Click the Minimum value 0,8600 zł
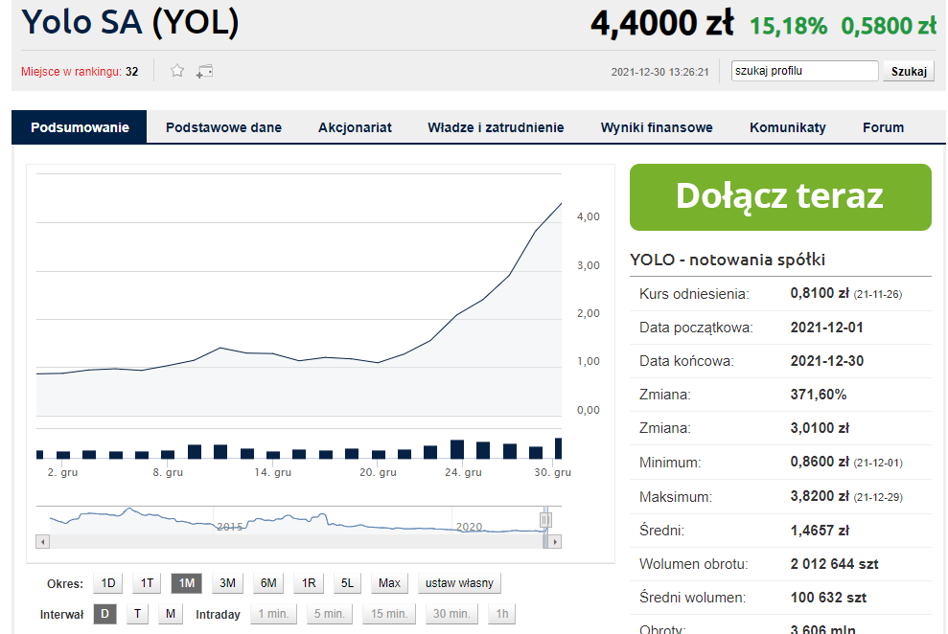Image resolution: width=948 pixels, height=634 pixels. (x=820, y=462)
